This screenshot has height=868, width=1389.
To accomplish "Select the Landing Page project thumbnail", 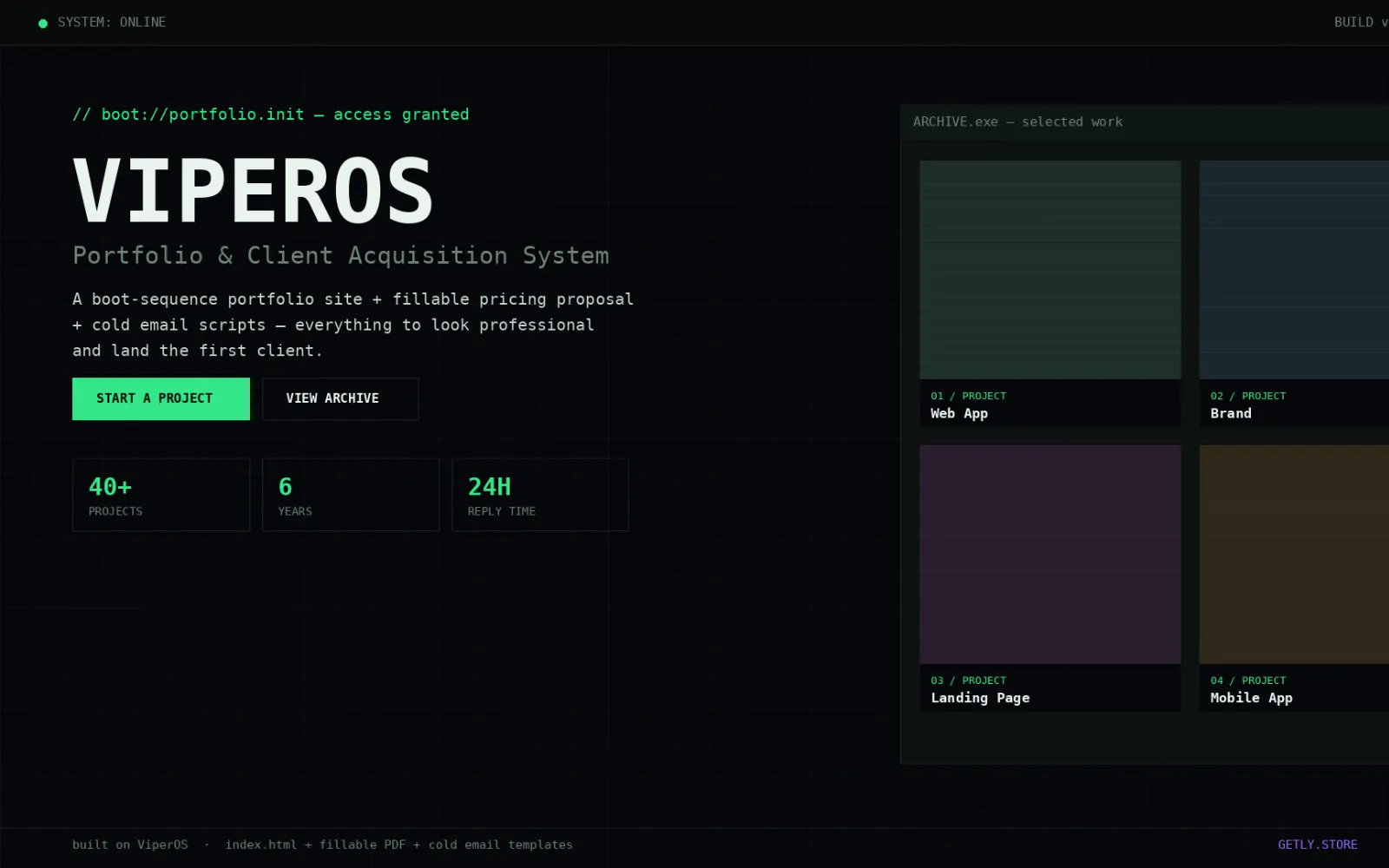I will click(1050, 555).
